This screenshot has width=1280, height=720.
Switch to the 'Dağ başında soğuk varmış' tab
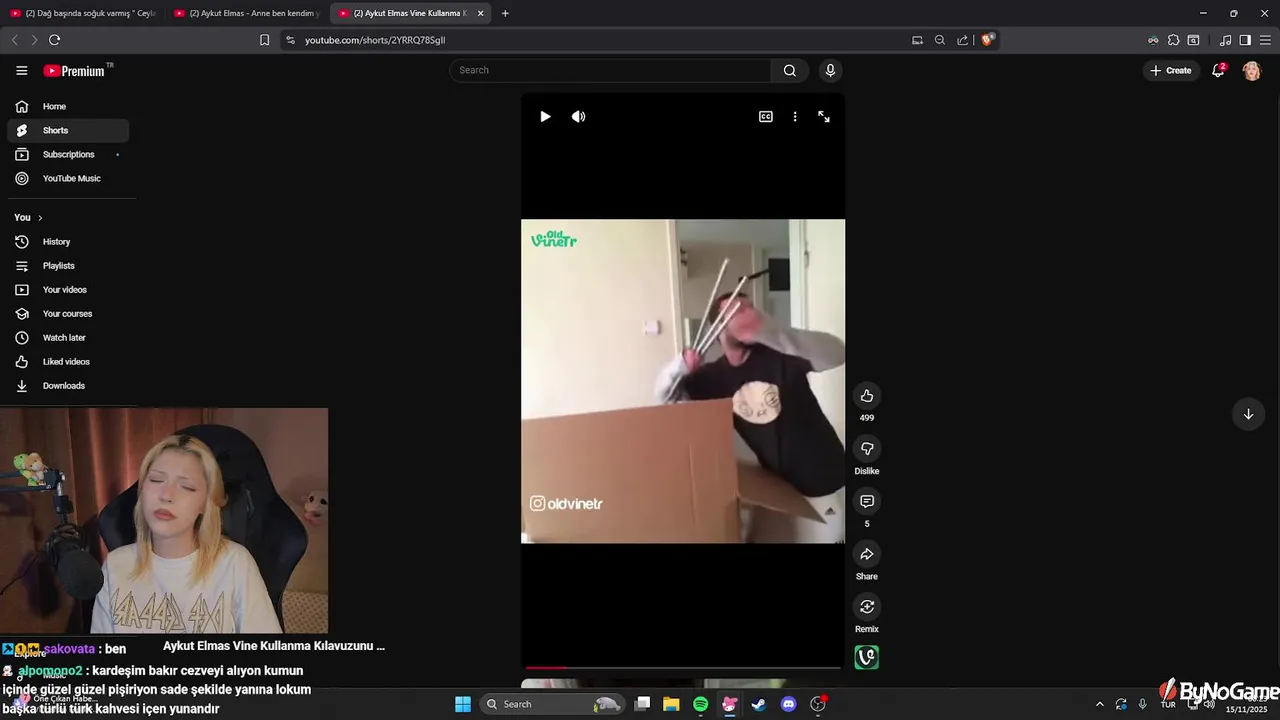(83, 13)
